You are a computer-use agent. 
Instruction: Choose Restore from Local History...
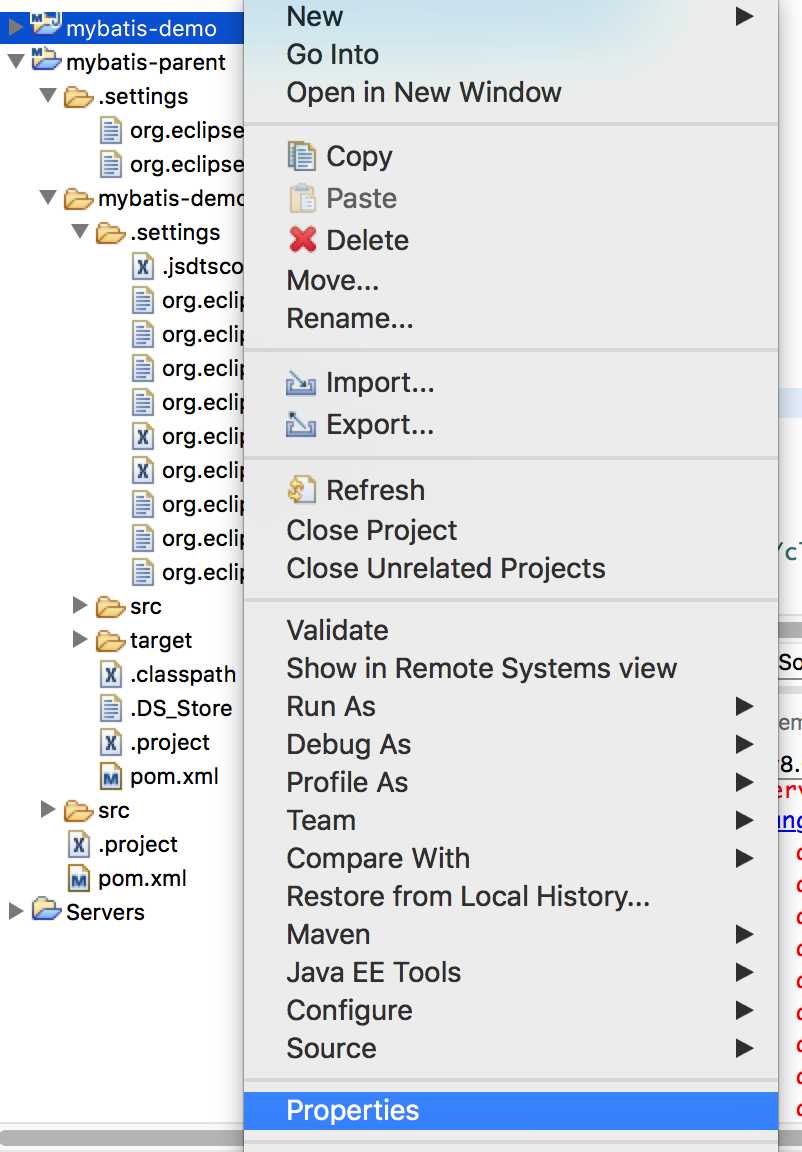click(511, 897)
